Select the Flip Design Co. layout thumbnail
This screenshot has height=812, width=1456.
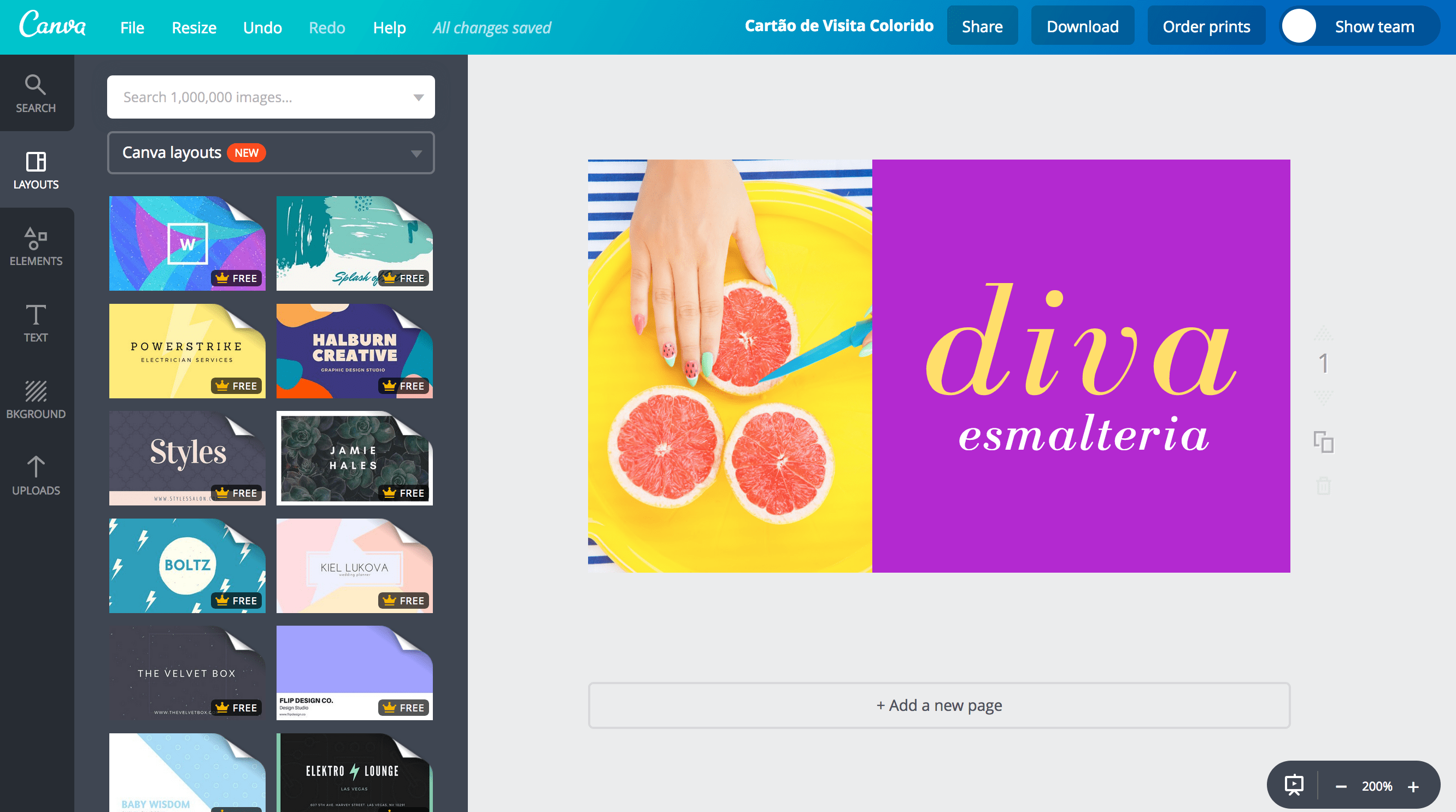[354, 673]
